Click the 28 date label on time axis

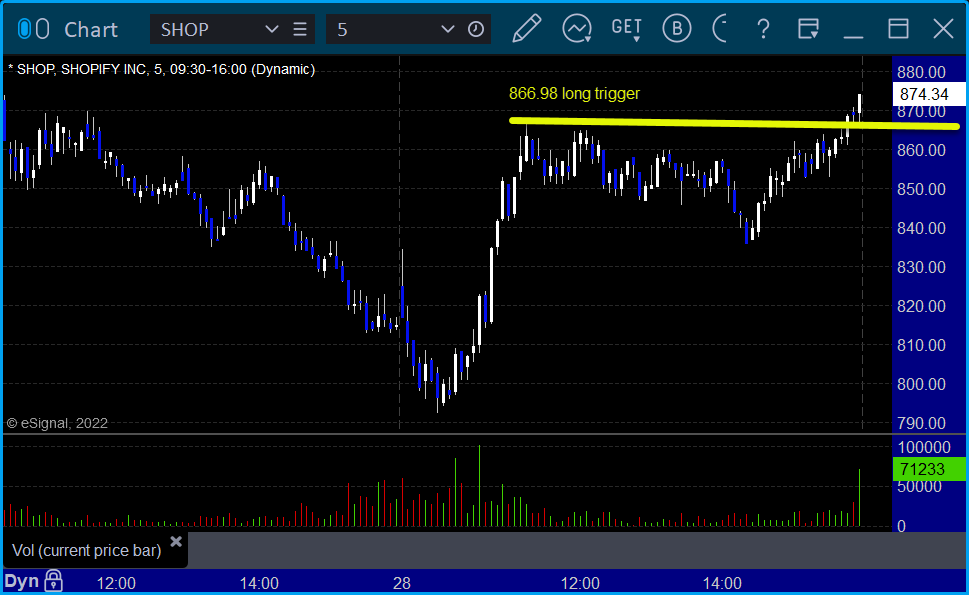click(x=402, y=583)
